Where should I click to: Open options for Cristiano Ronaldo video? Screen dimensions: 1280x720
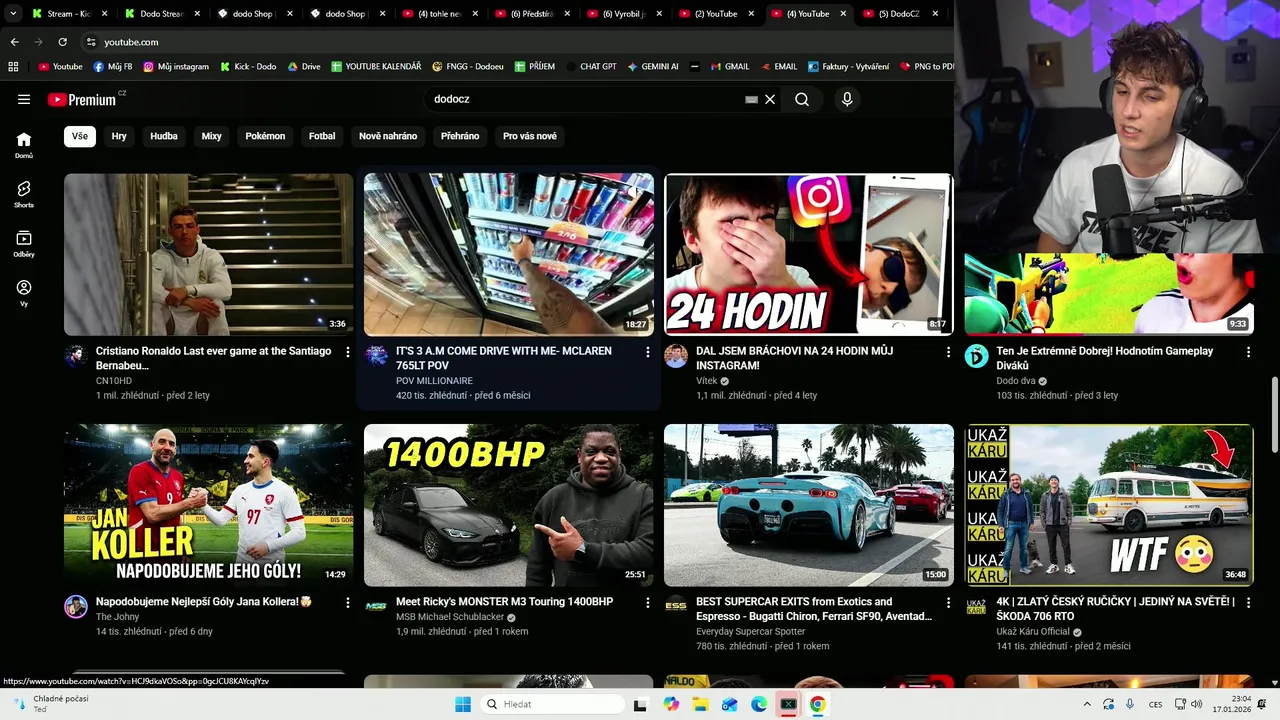(x=348, y=352)
